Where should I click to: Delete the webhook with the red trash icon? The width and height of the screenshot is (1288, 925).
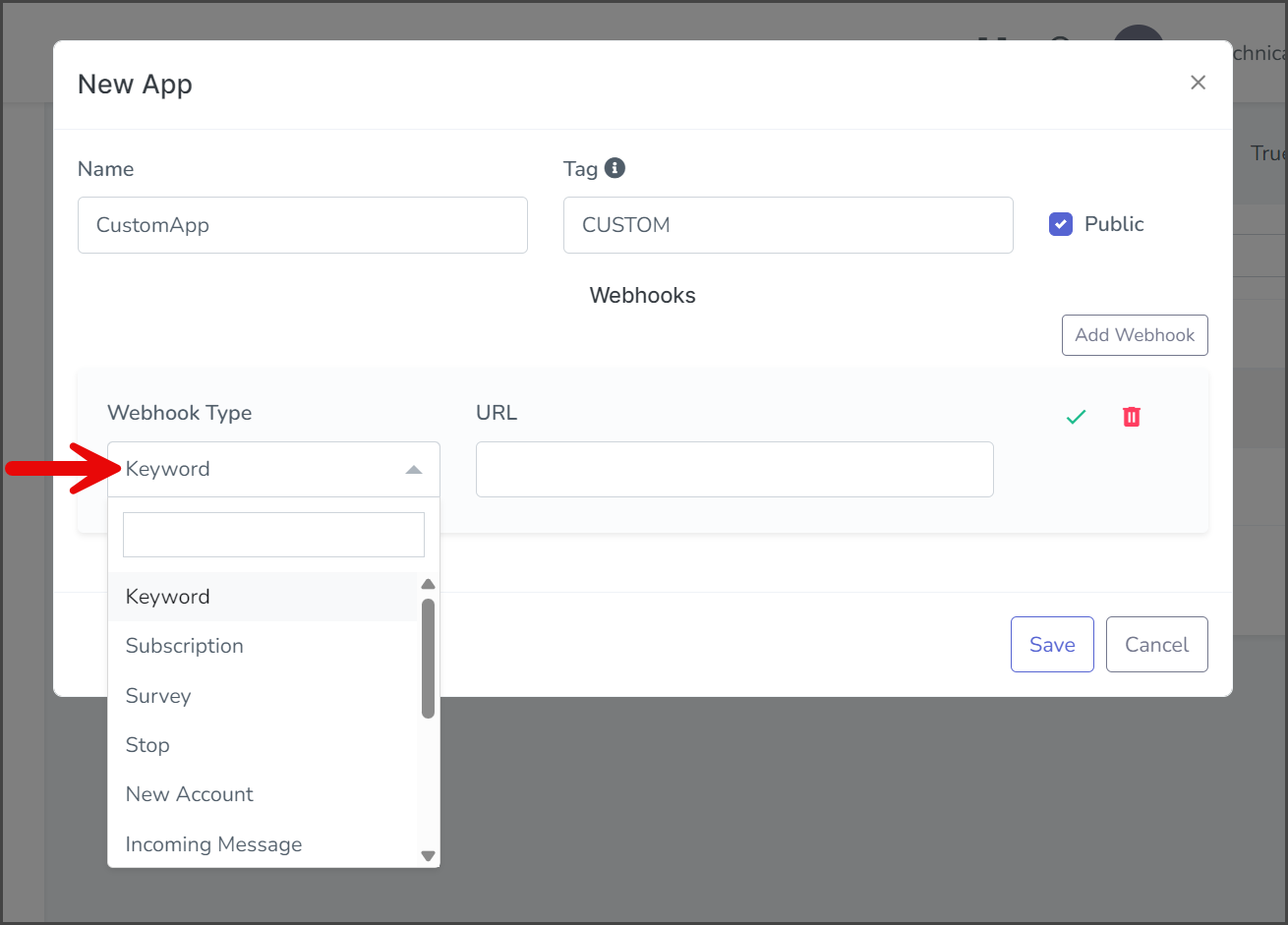[x=1132, y=417]
